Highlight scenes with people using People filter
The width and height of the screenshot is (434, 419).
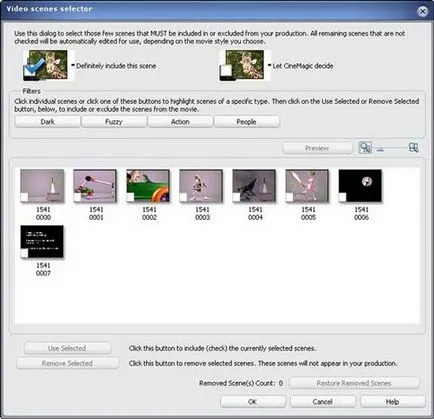[x=247, y=122]
